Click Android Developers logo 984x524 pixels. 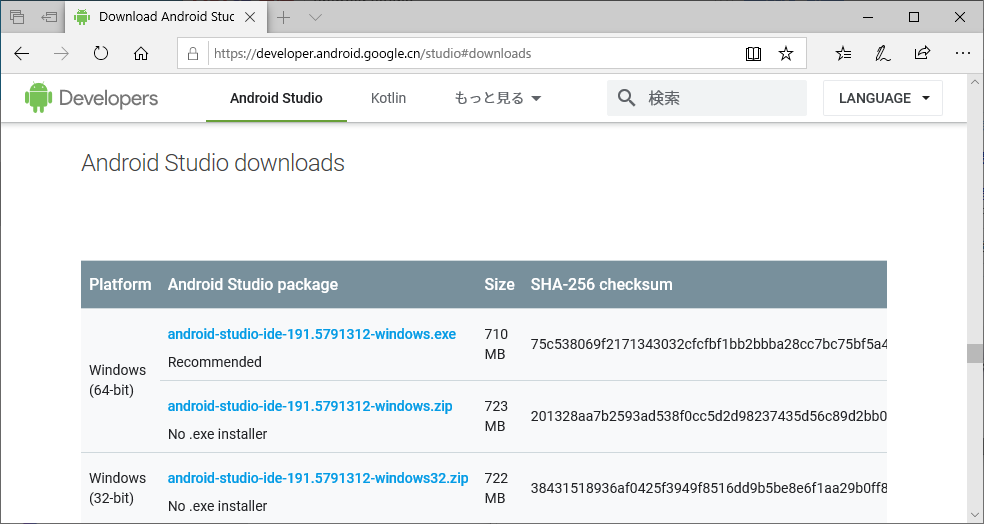(x=92, y=98)
